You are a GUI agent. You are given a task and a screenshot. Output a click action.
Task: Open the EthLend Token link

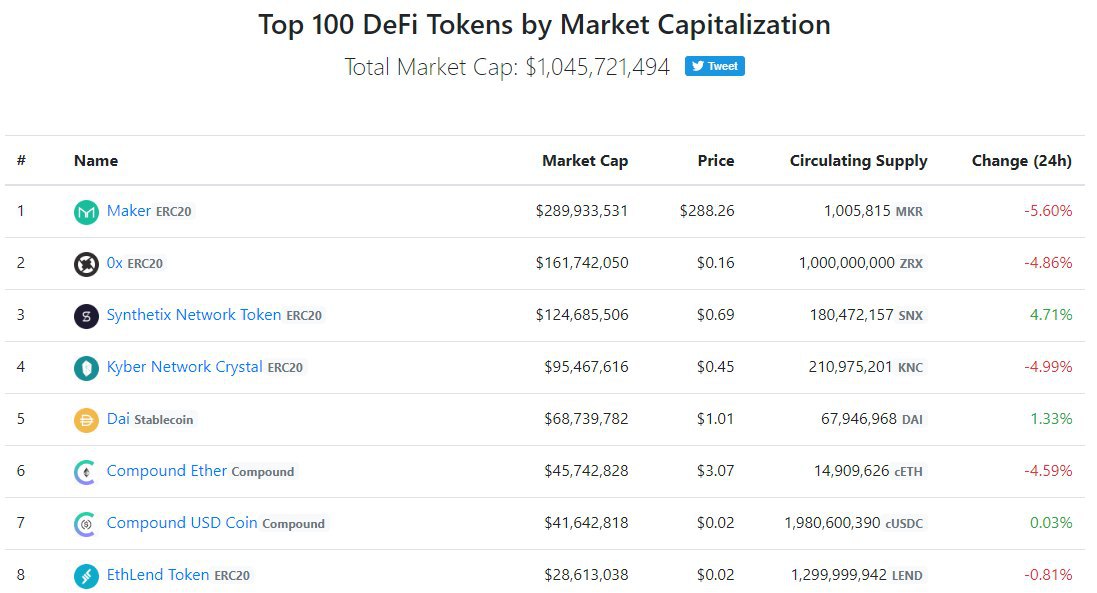point(158,575)
